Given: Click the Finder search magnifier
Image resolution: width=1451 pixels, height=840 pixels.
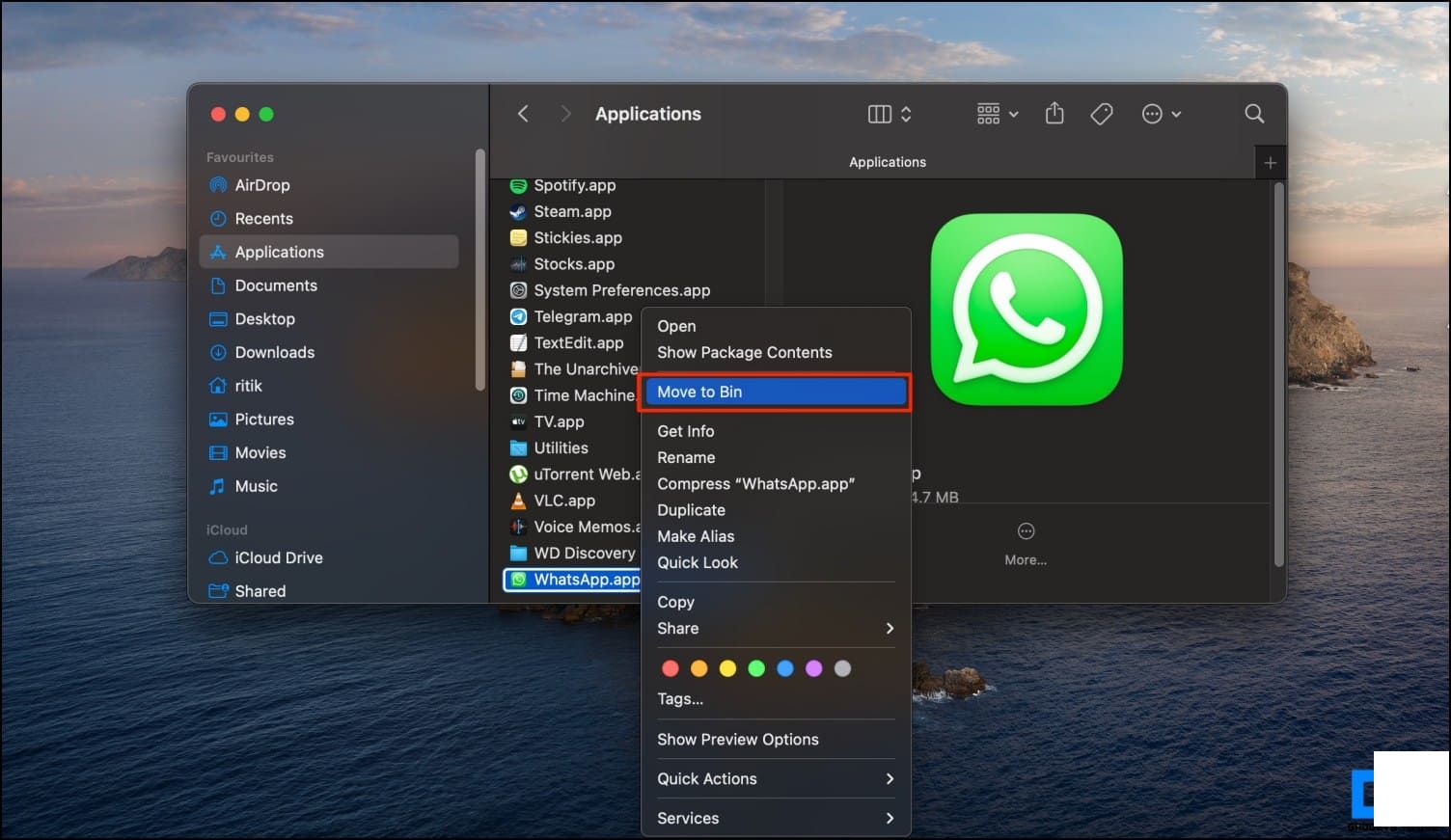Looking at the screenshot, I should click(1254, 114).
